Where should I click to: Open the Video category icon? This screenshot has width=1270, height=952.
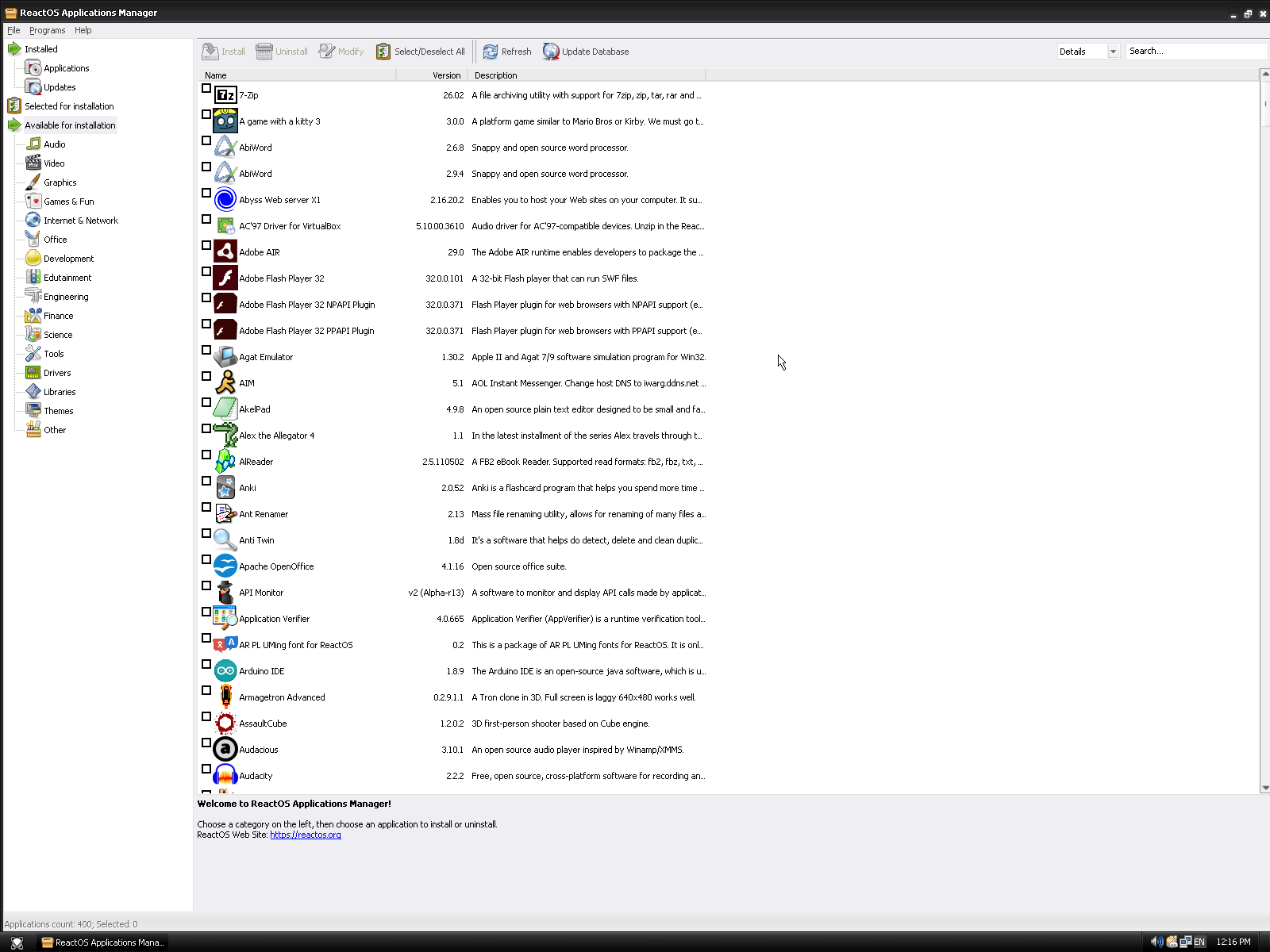coord(33,163)
